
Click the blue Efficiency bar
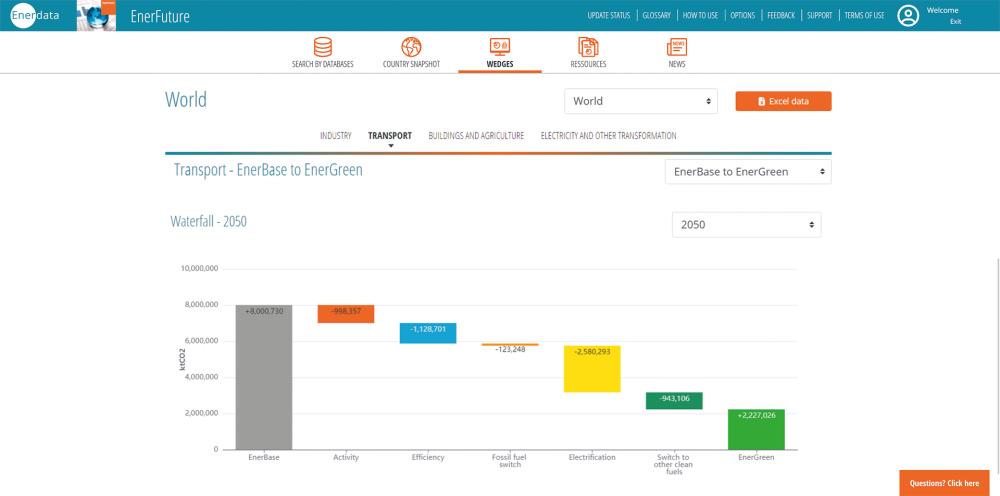click(428, 333)
